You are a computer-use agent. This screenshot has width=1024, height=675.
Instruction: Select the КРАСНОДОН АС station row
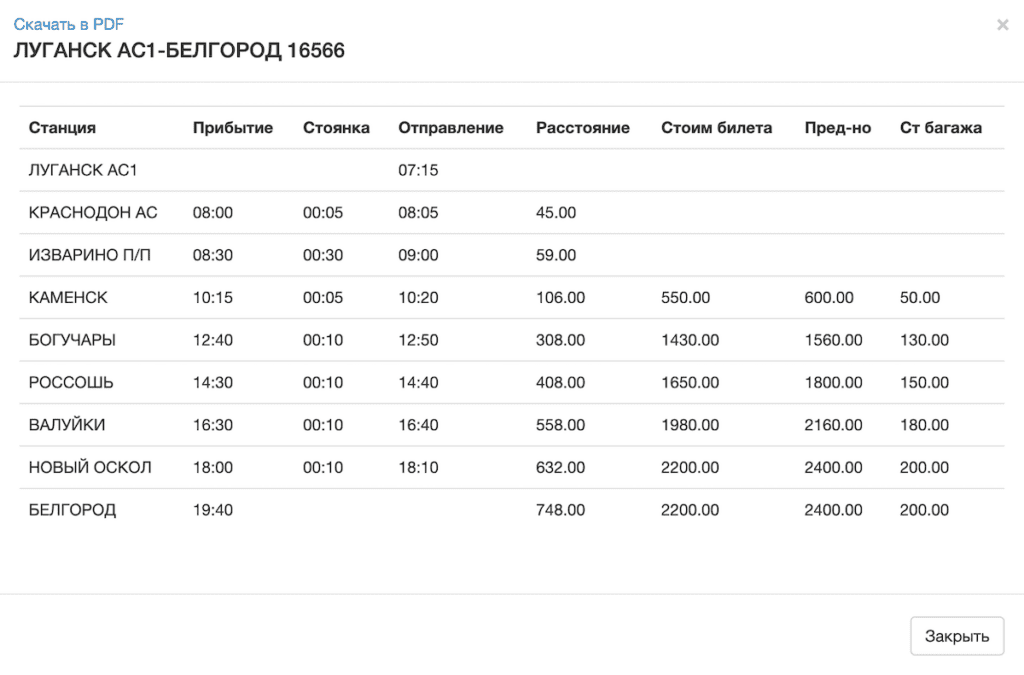(93, 213)
